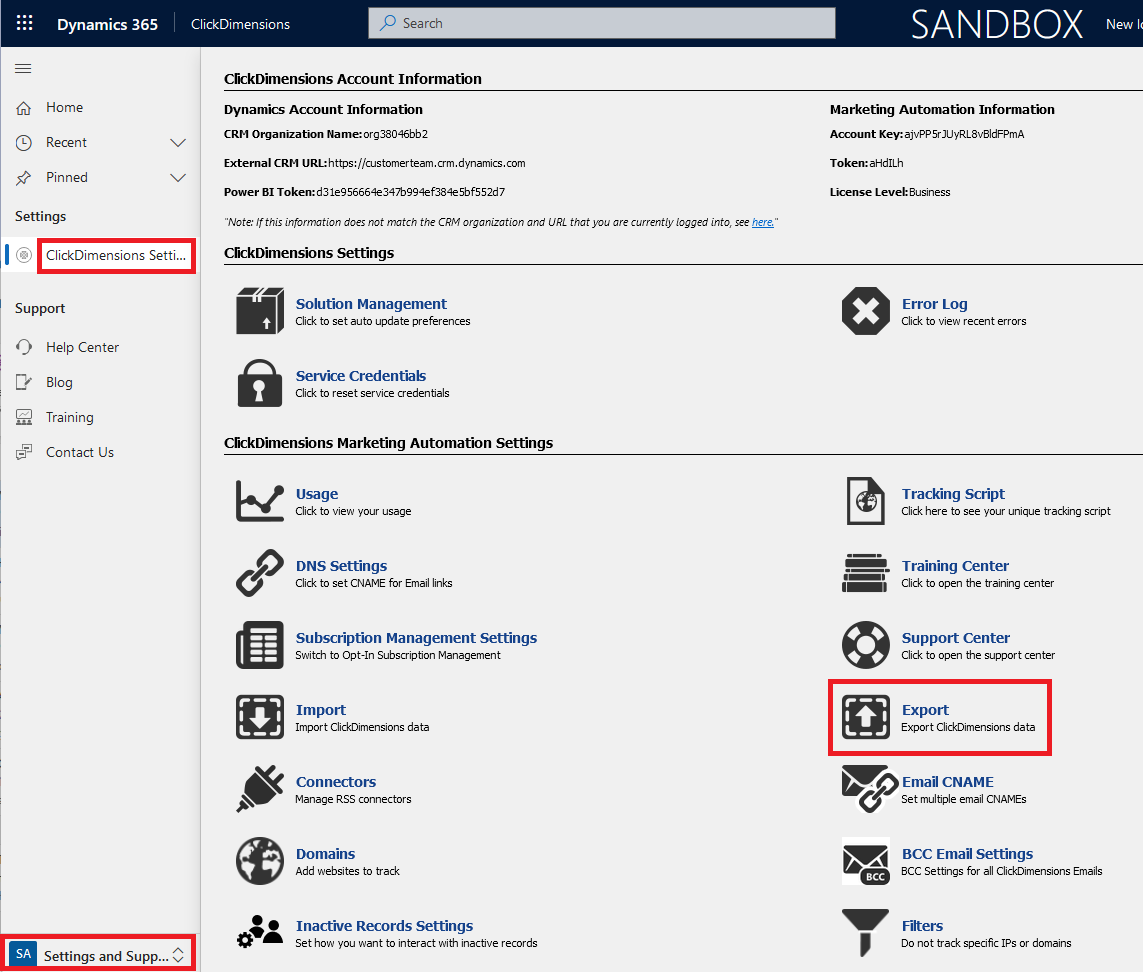Click the DNS Settings chain icon
Viewport: 1143px width, 972px height.
click(260, 573)
